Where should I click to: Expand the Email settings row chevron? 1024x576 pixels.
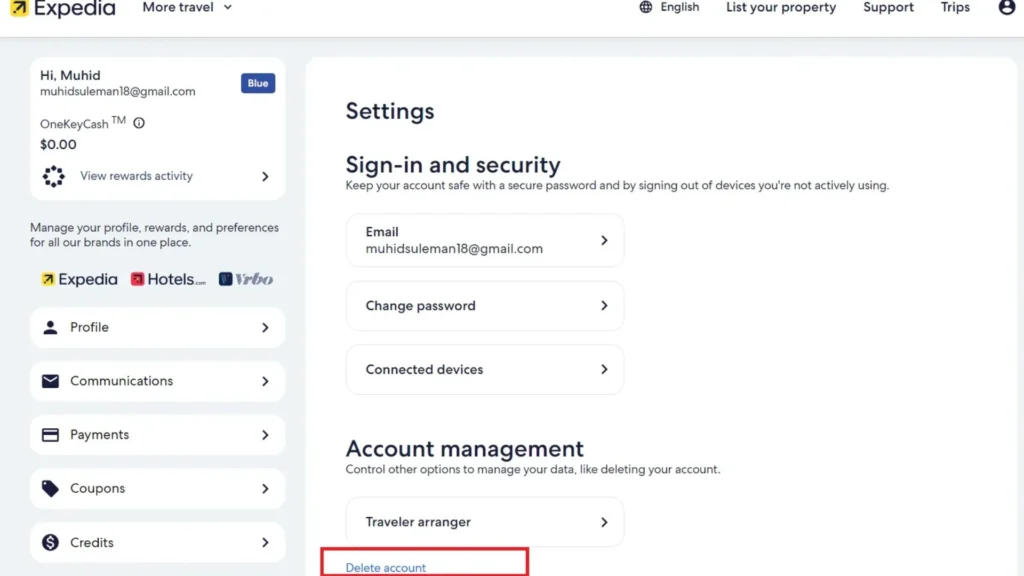[604, 240]
